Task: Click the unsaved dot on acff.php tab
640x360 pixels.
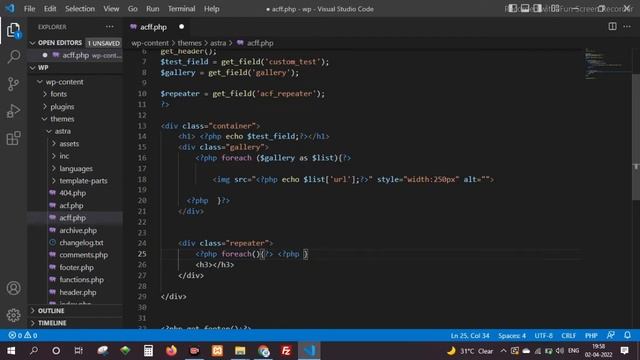Action: pyautogui.click(x=181, y=27)
